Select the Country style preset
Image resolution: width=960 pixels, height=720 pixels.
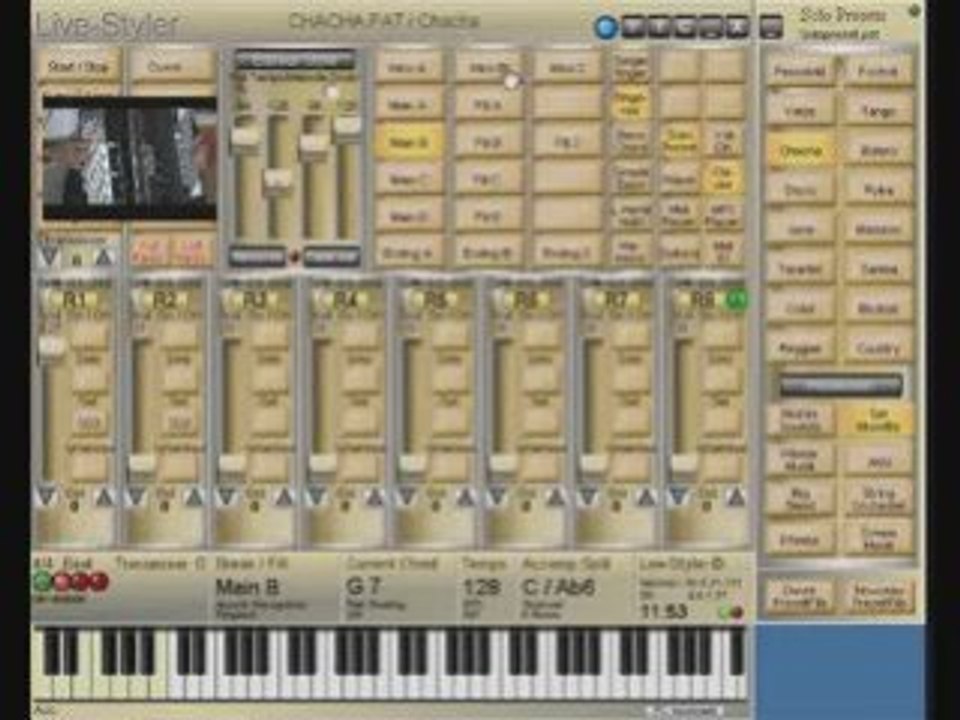878,348
